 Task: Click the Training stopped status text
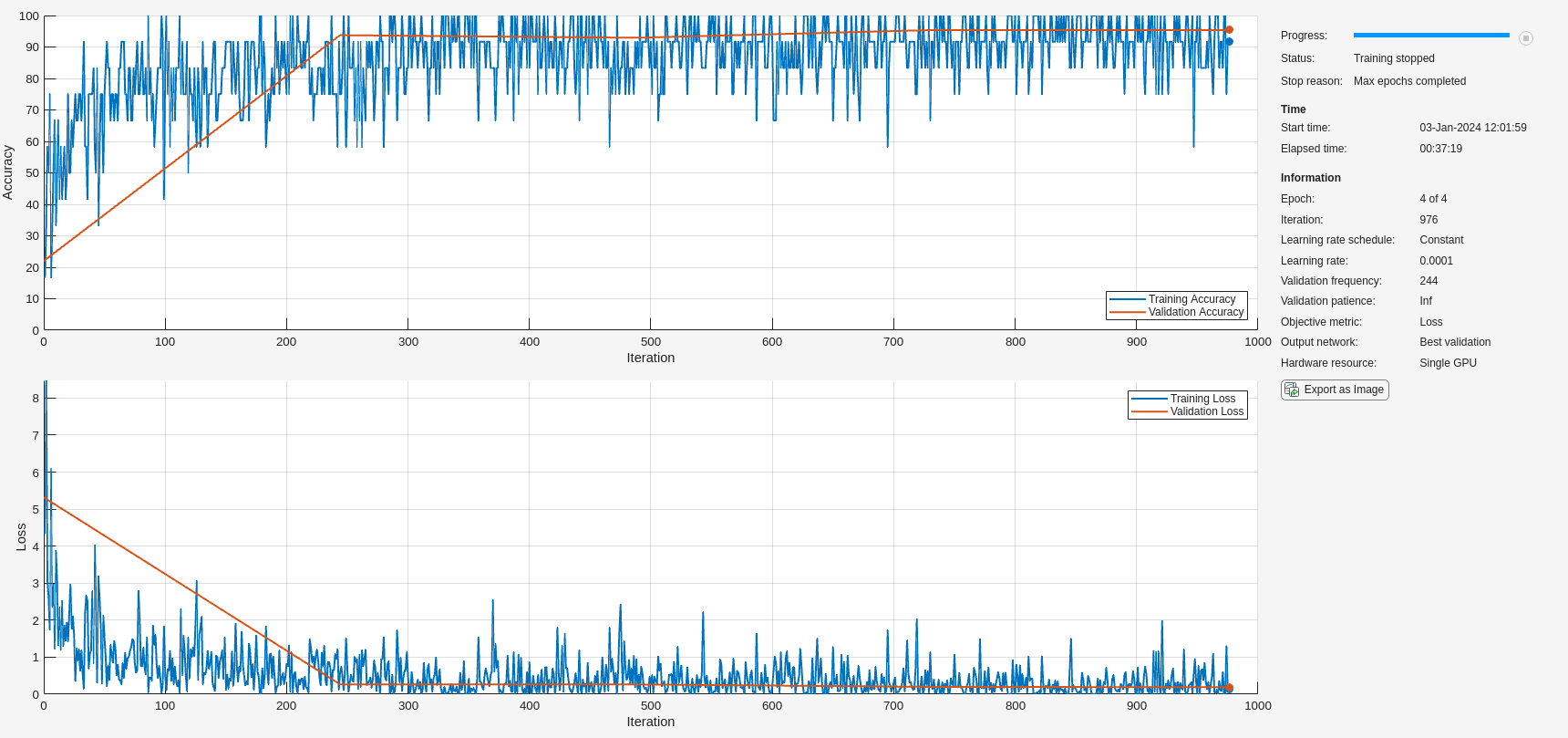(1394, 58)
